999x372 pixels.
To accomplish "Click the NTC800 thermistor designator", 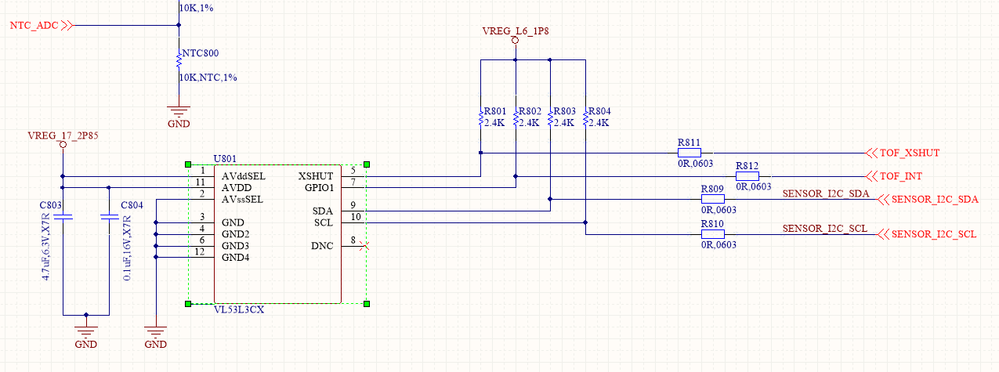I will coord(201,54).
